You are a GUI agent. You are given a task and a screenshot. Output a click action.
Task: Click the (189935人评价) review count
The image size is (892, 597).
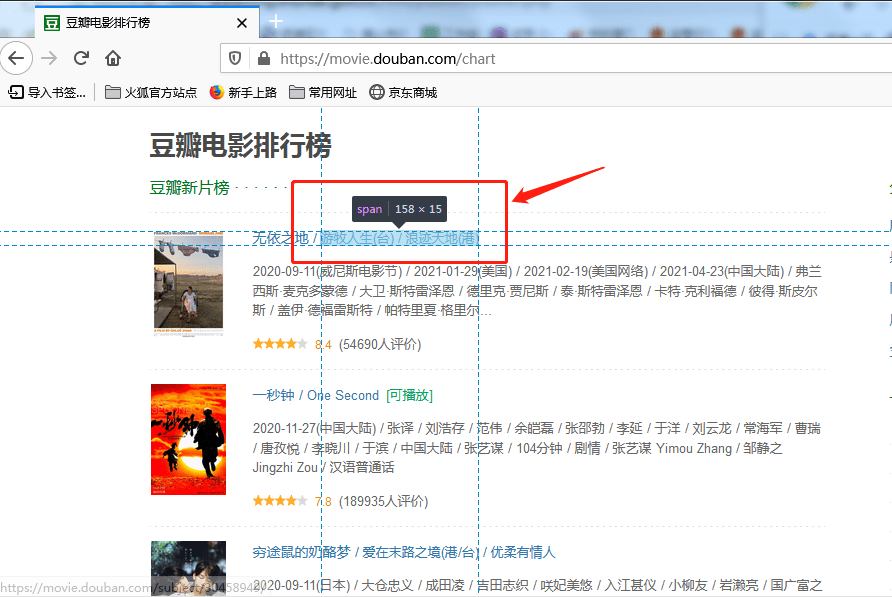(383, 501)
